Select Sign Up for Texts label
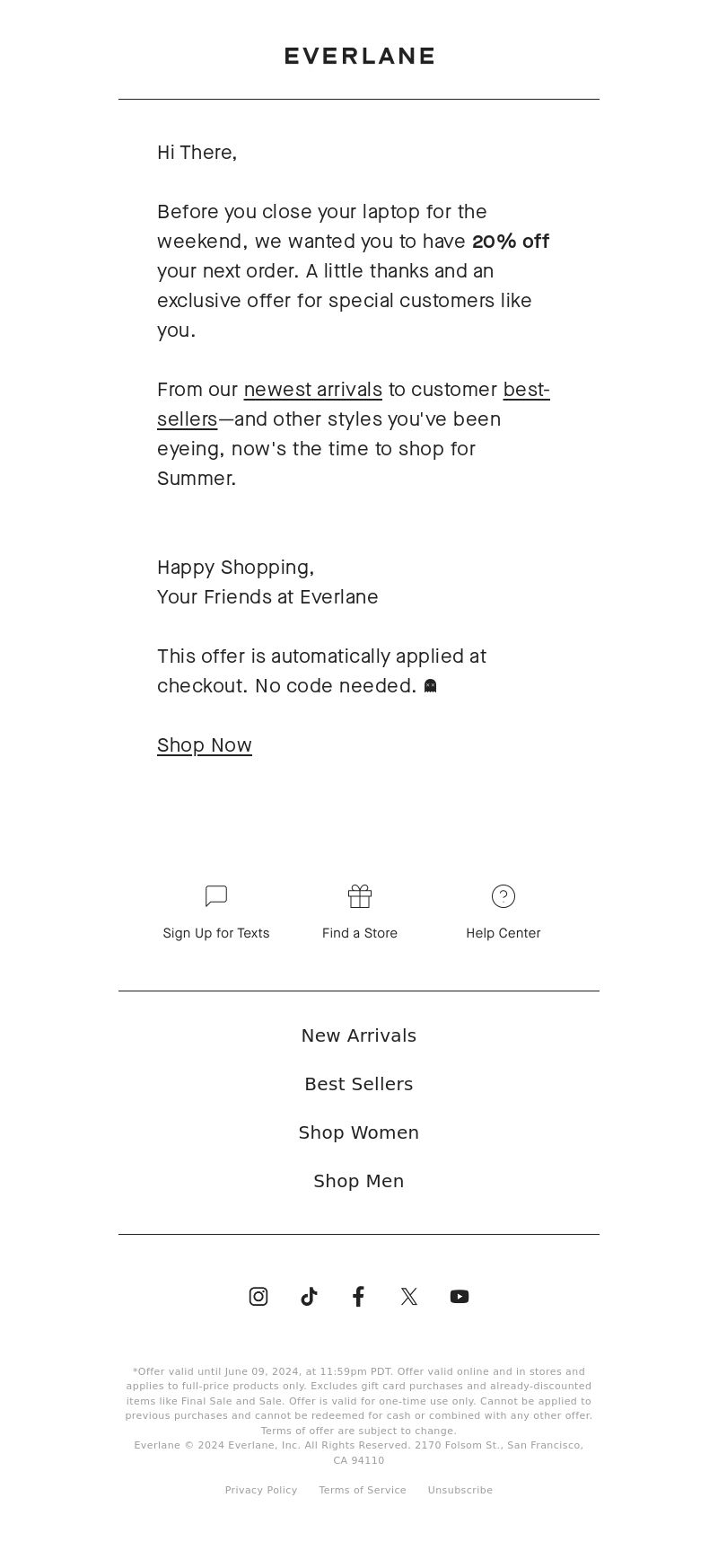Viewport: 718px width, 1568px height. [216, 933]
